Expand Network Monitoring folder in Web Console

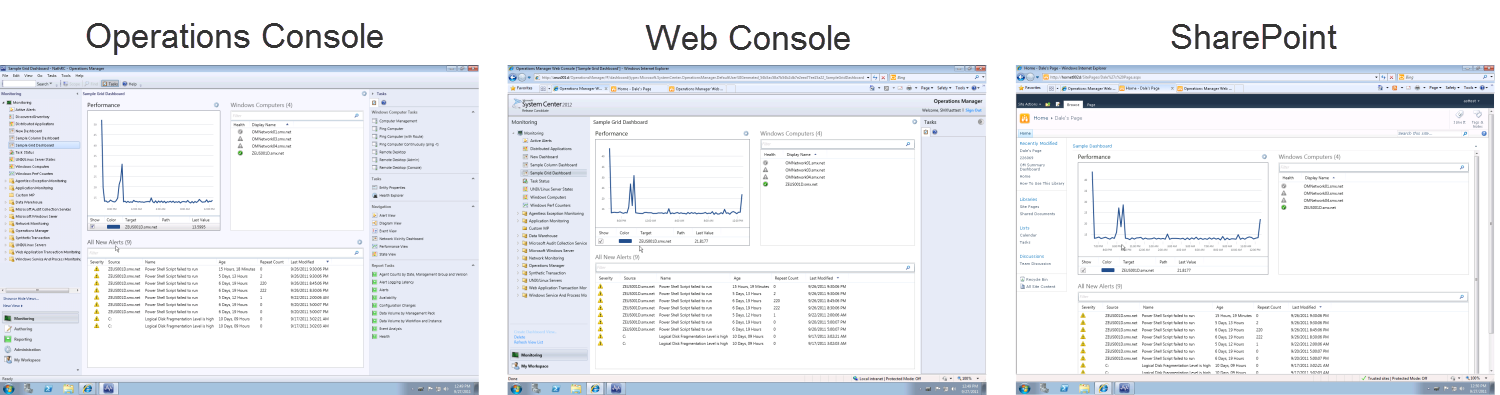[x=518, y=258]
